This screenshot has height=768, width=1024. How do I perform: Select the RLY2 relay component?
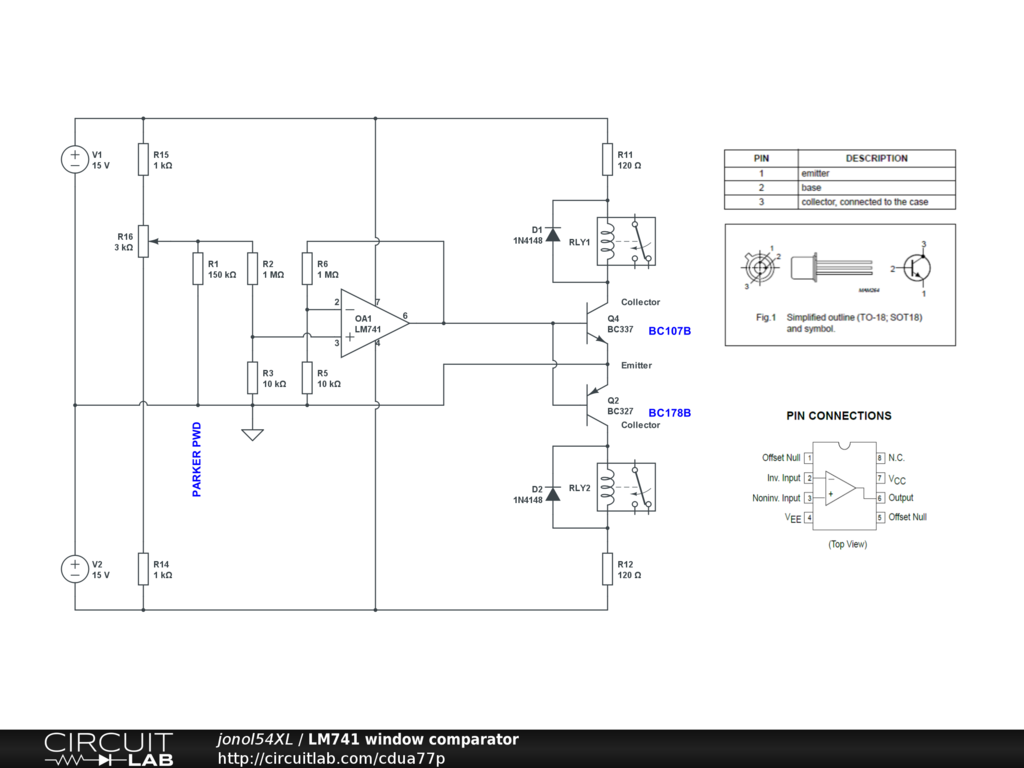(626, 488)
